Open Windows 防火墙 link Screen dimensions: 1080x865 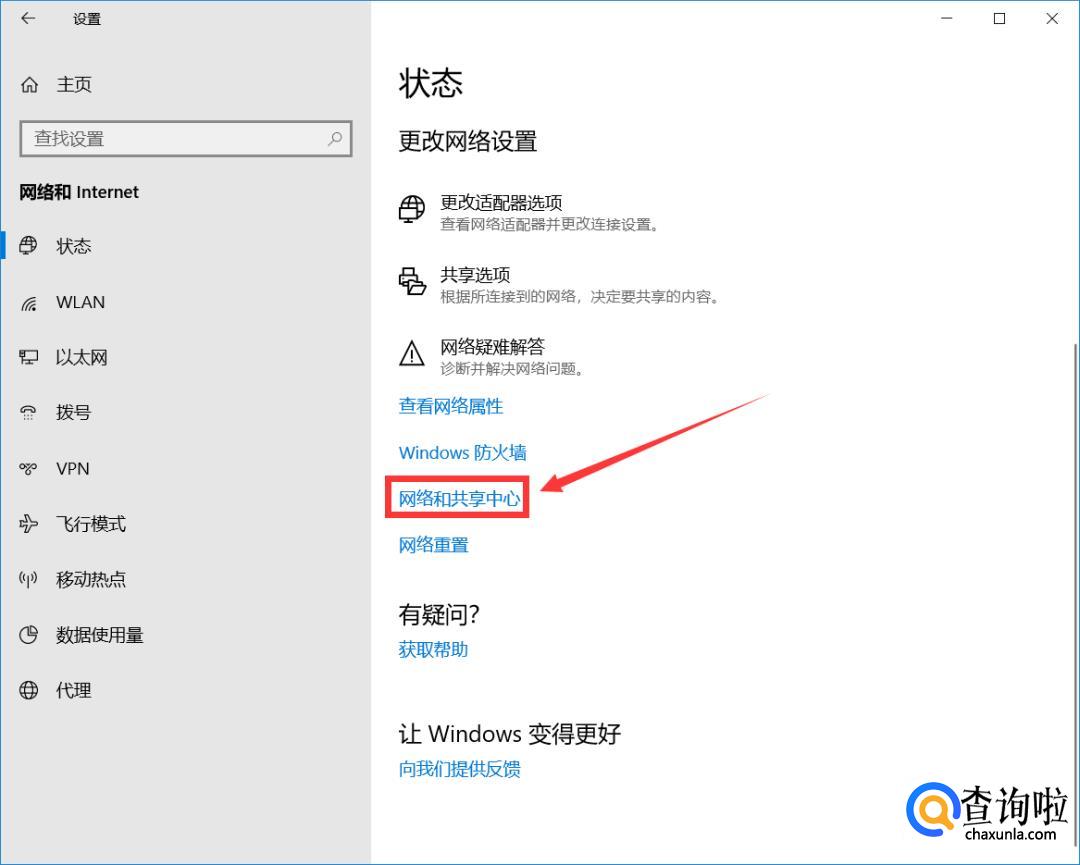463,452
